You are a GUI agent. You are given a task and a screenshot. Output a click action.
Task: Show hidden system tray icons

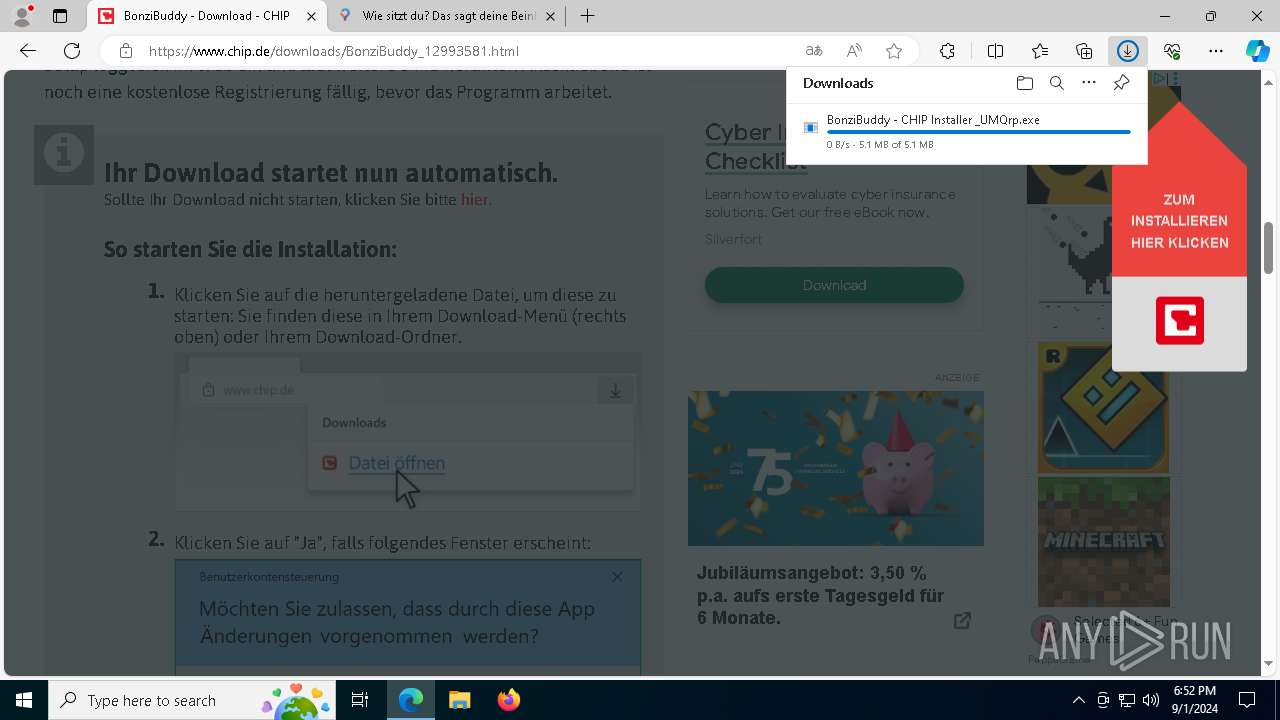(x=1078, y=700)
